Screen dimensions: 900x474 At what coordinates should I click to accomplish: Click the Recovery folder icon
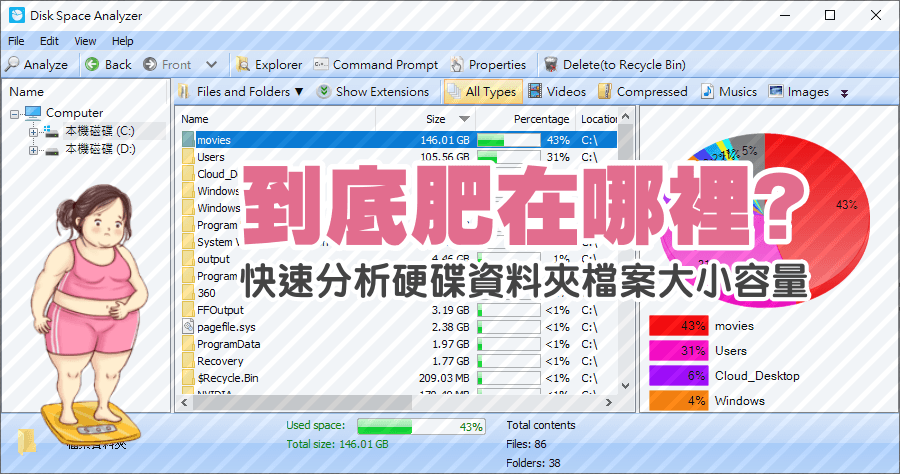(188, 362)
